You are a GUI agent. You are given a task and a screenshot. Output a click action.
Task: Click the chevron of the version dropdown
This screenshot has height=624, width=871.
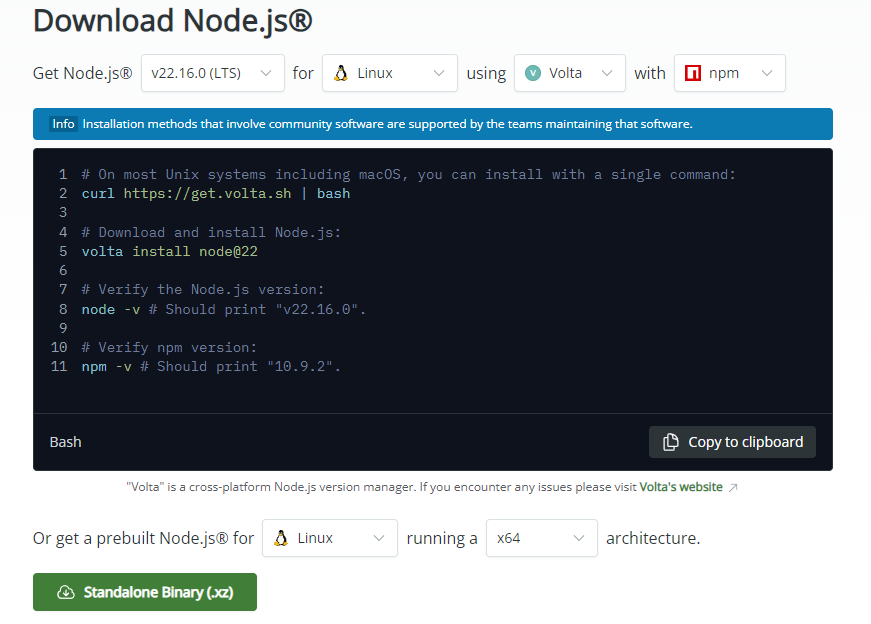pos(266,73)
